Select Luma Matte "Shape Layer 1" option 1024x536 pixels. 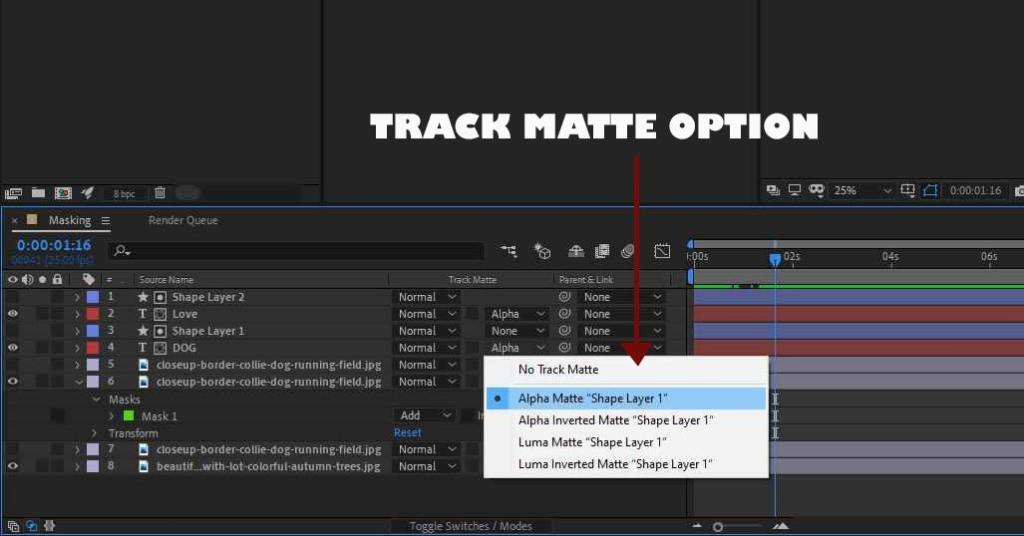[x=592, y=442]
